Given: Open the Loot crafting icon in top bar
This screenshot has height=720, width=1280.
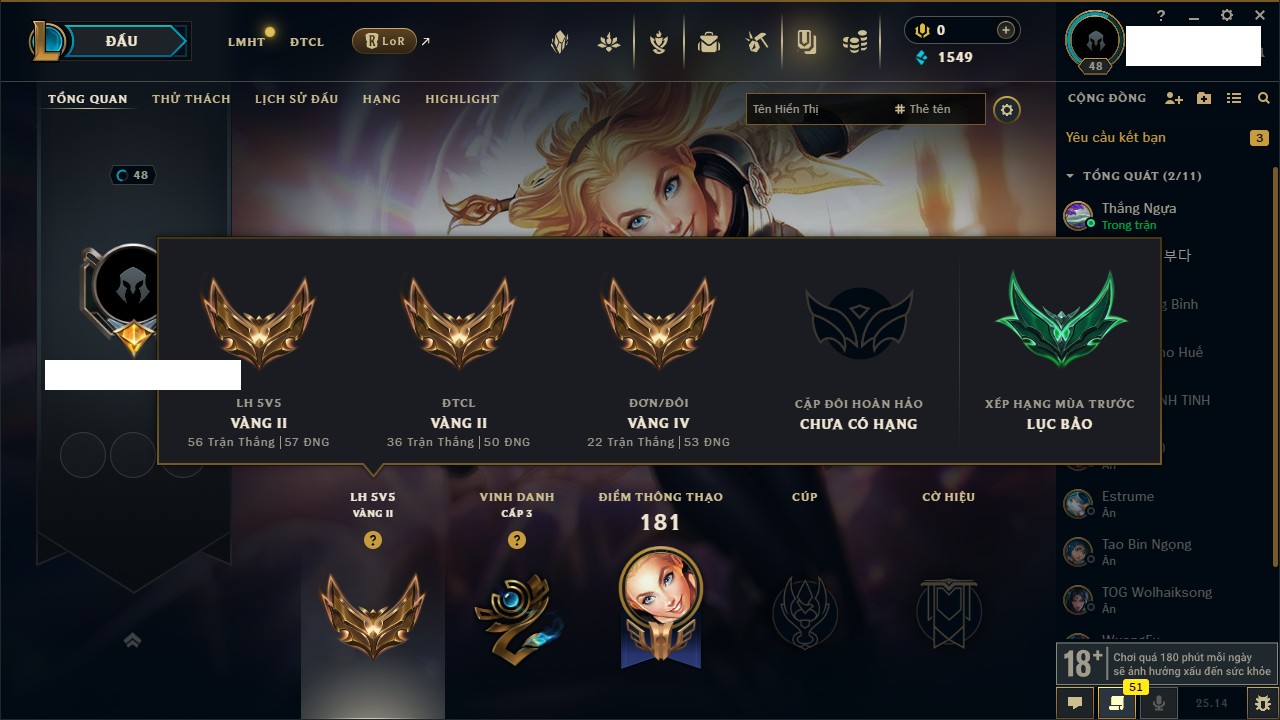Looking at the screenshot, I should click(756, 42).
